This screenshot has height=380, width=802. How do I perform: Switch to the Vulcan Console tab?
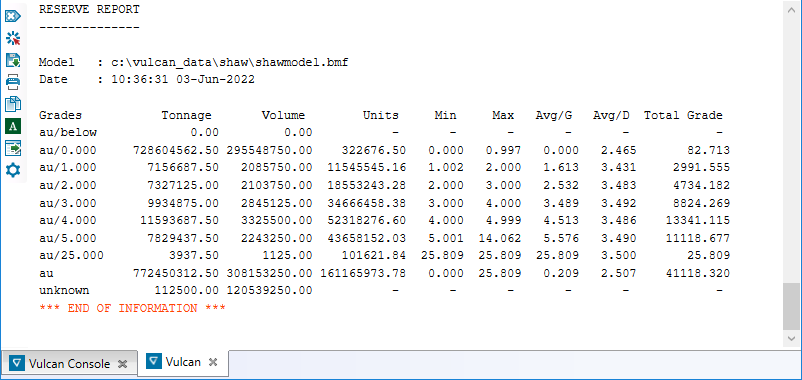coord(69,364)
